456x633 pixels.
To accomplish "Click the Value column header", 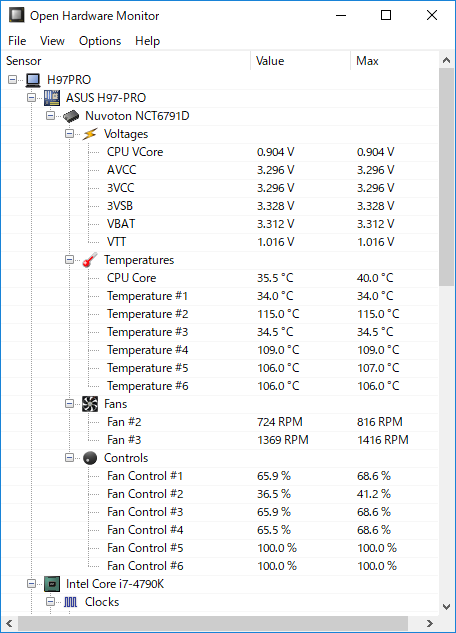I will [x=301, y=61].
